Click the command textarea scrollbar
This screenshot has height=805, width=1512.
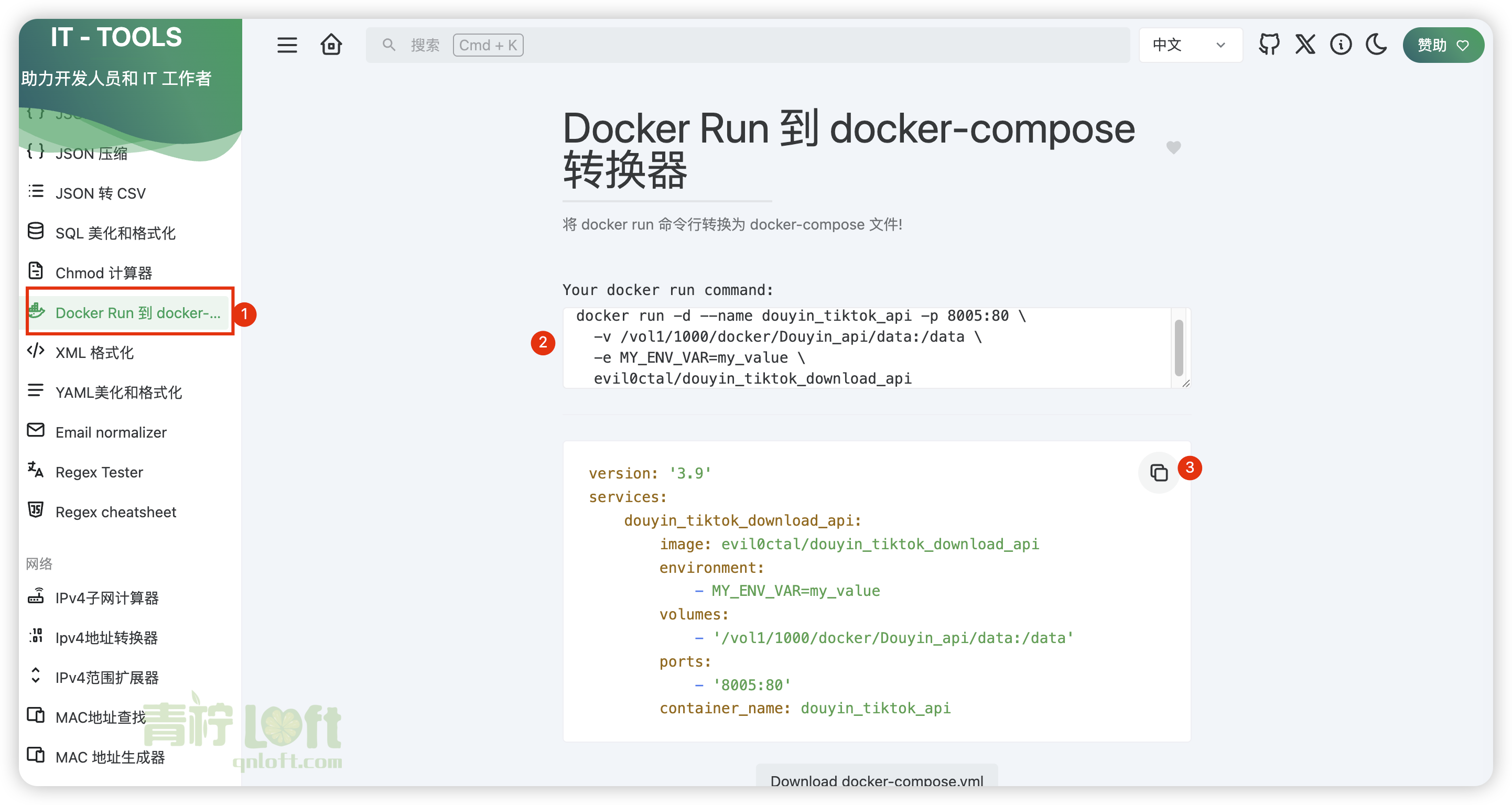click(x=1179, y=348)
